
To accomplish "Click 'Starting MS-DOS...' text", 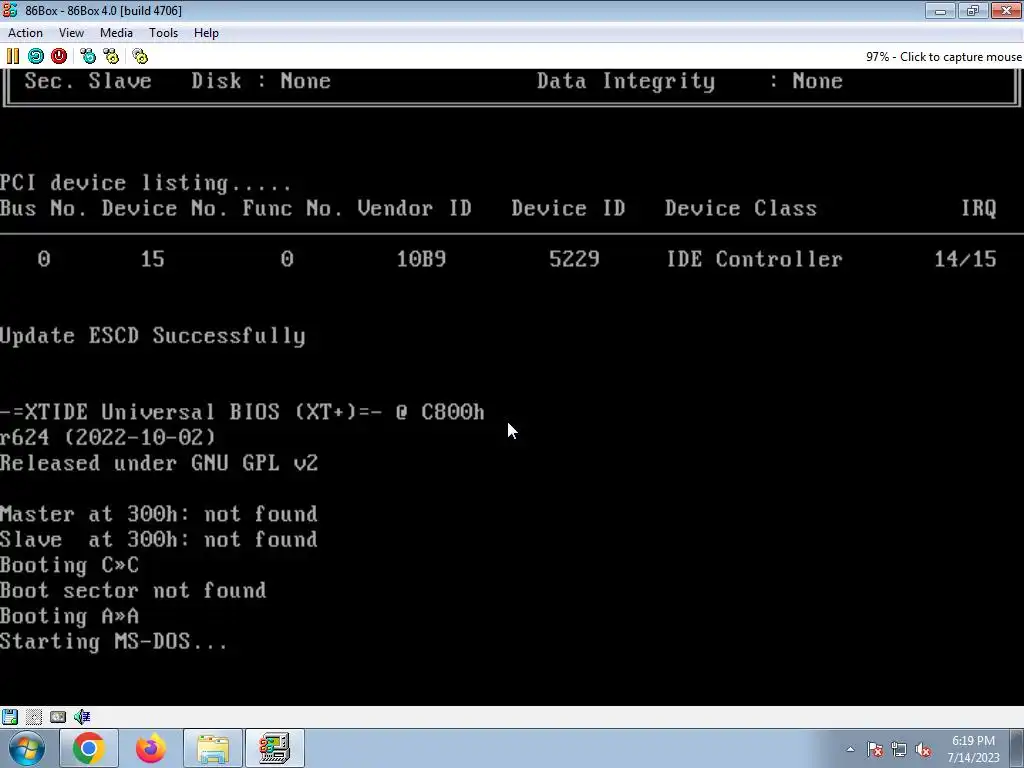I will coord(114,642).
